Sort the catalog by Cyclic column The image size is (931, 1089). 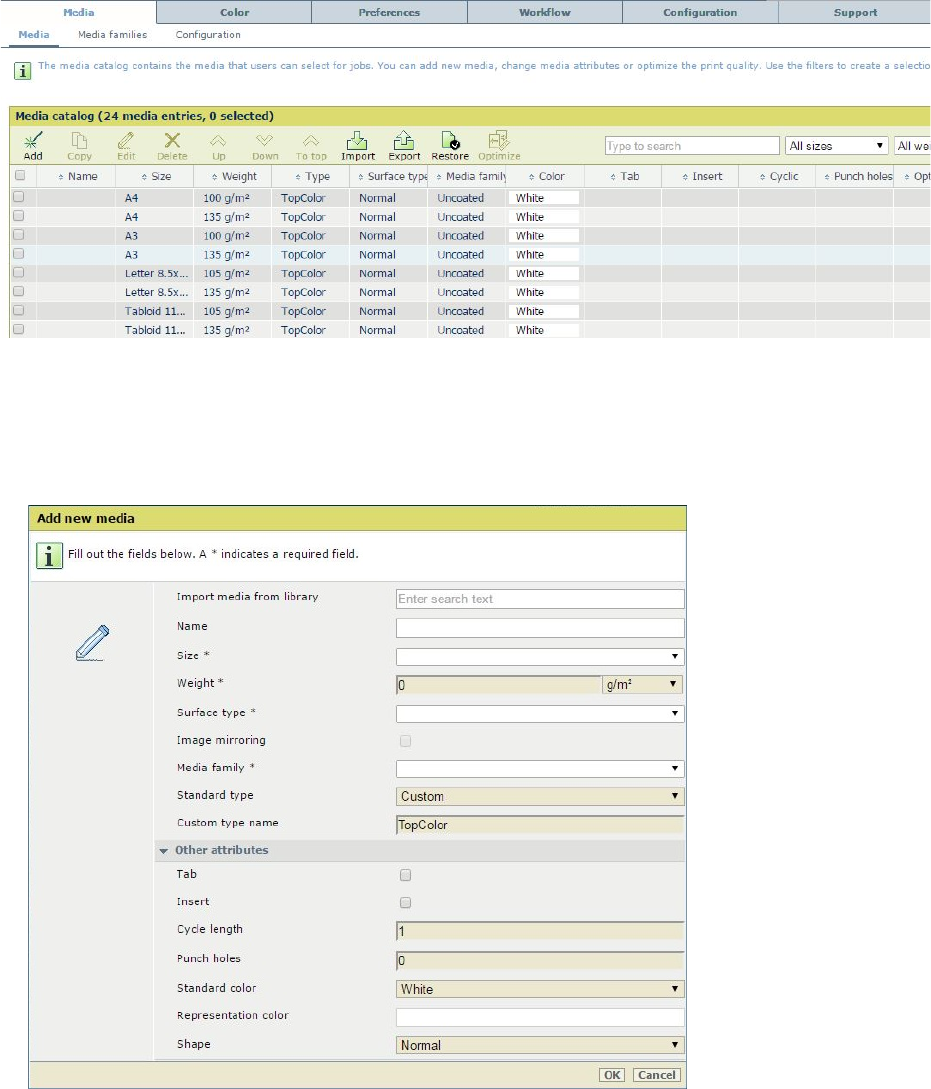[x=779, y=176]
